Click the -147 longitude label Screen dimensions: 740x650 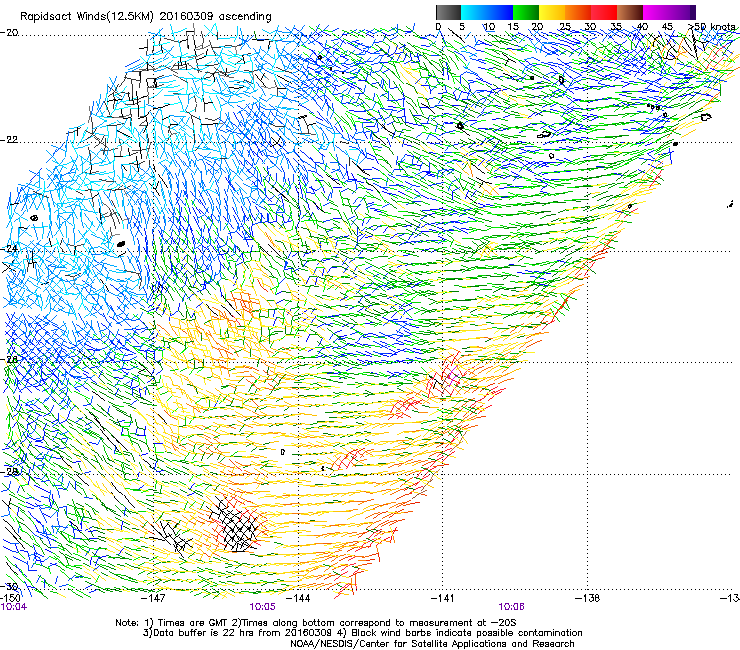pyautogui.click(x=153, y=598)
